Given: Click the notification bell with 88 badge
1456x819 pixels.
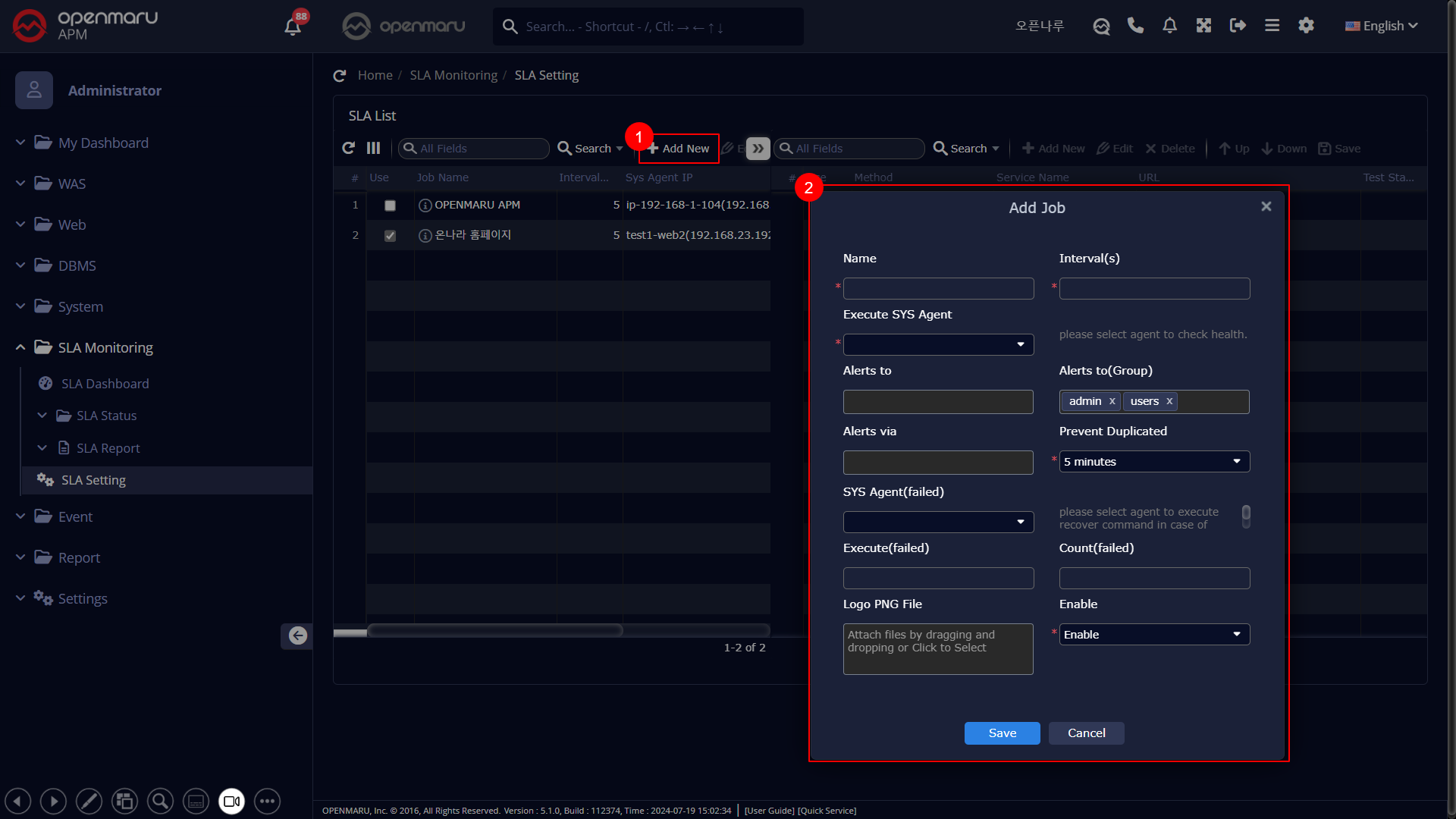Looking at the screenshot, I should (293, 27).
